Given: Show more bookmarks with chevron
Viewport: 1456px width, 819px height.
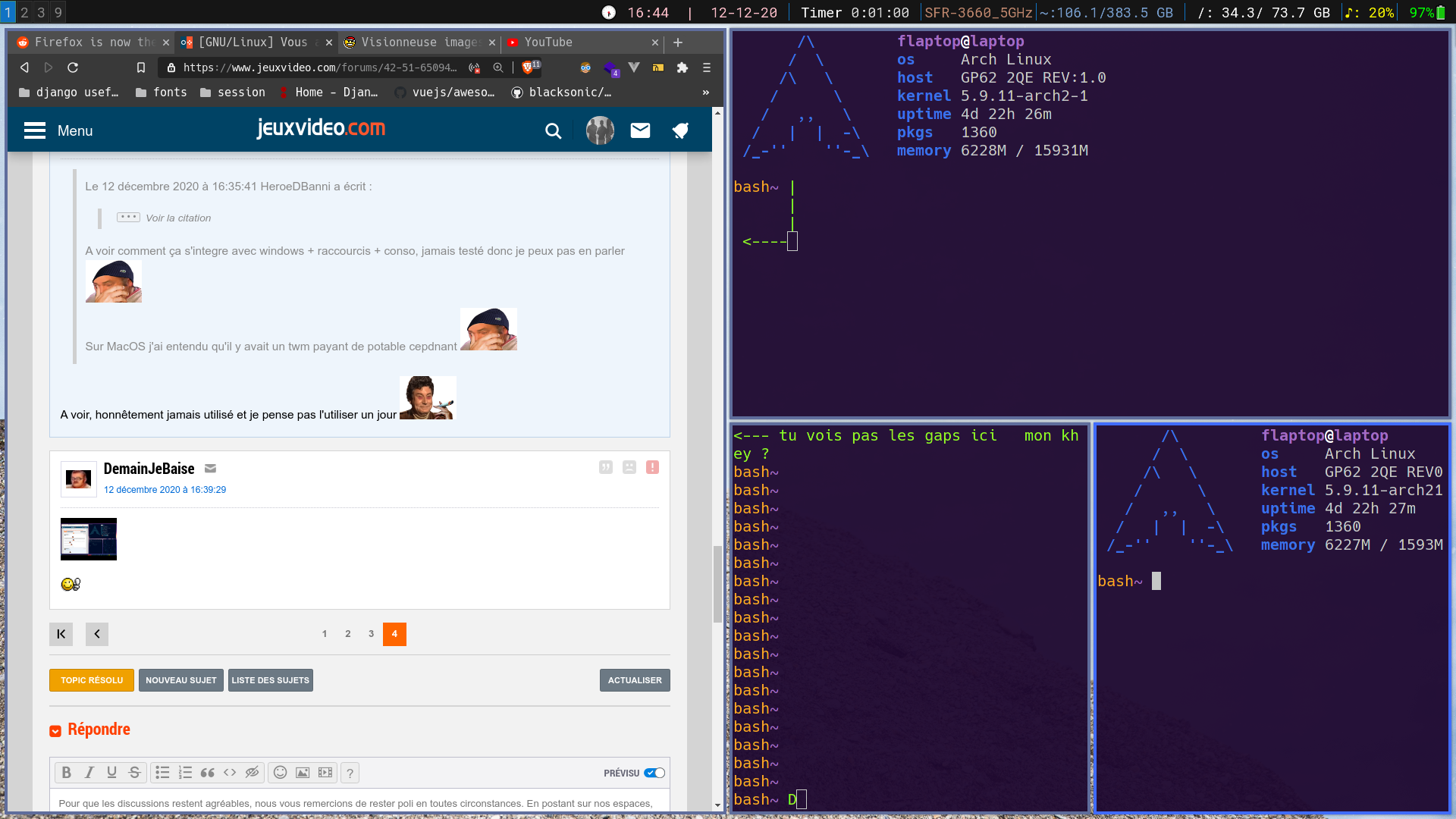Looking at the screenshot, I should (705, 93).
